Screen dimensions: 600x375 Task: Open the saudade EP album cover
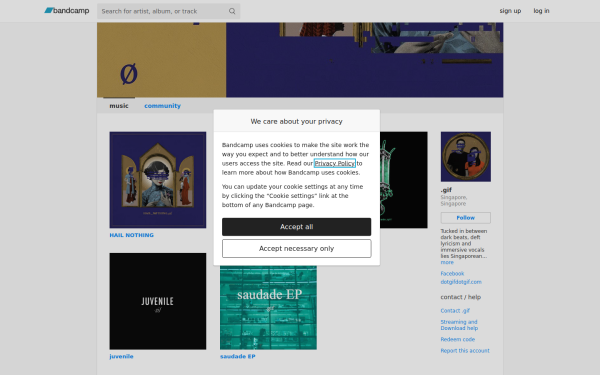[x=268, y=308]
